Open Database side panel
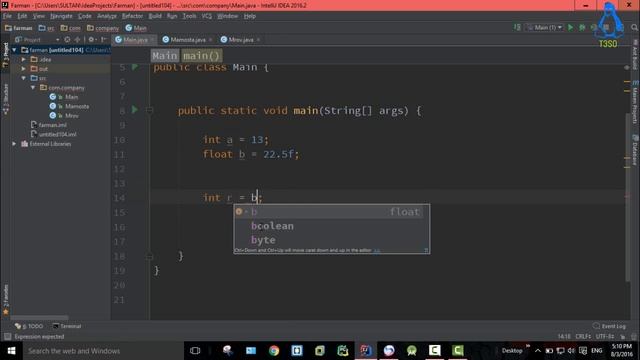640x360 pixels. pyautogui.click(x=635, y=150)
